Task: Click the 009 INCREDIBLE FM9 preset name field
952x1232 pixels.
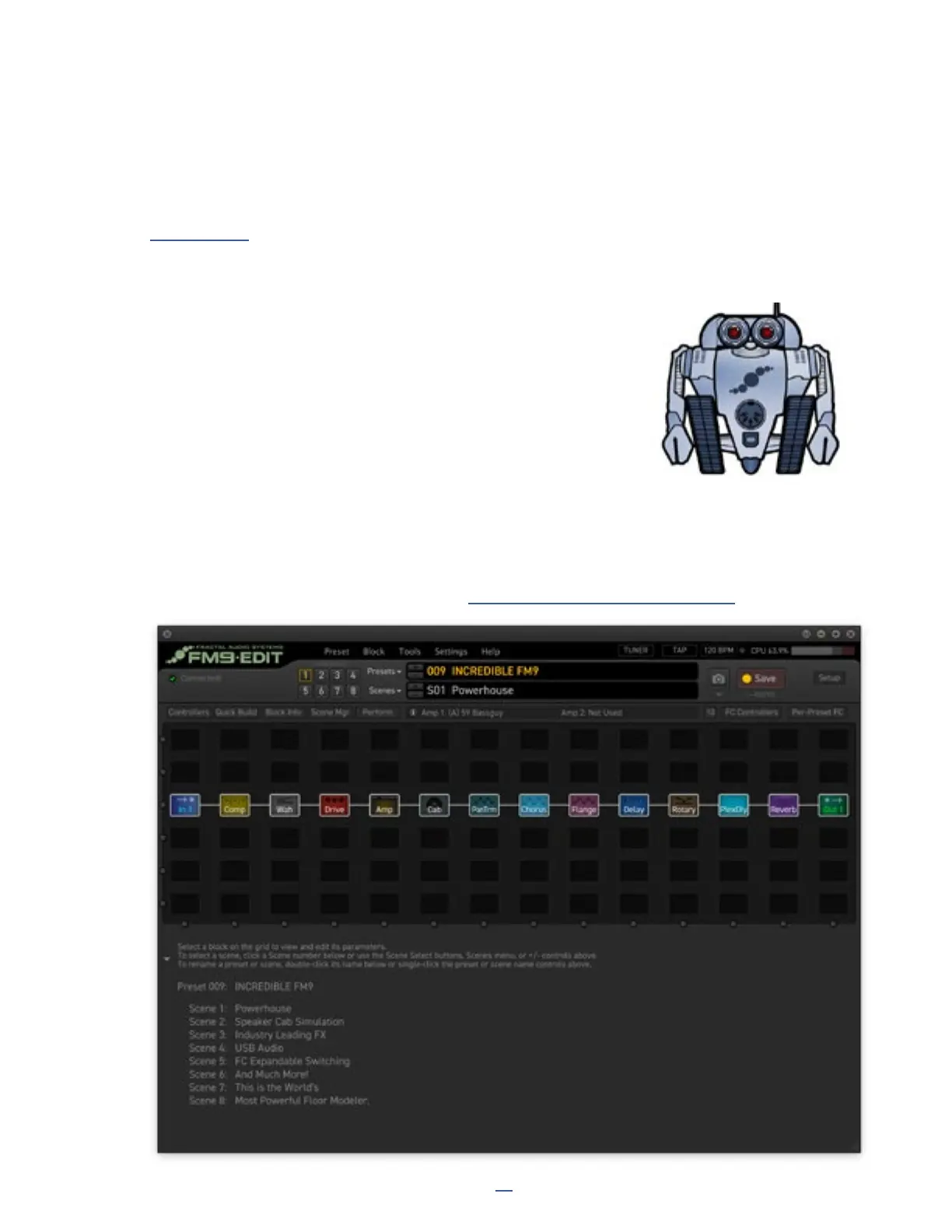Action: [x=553, y=671]
